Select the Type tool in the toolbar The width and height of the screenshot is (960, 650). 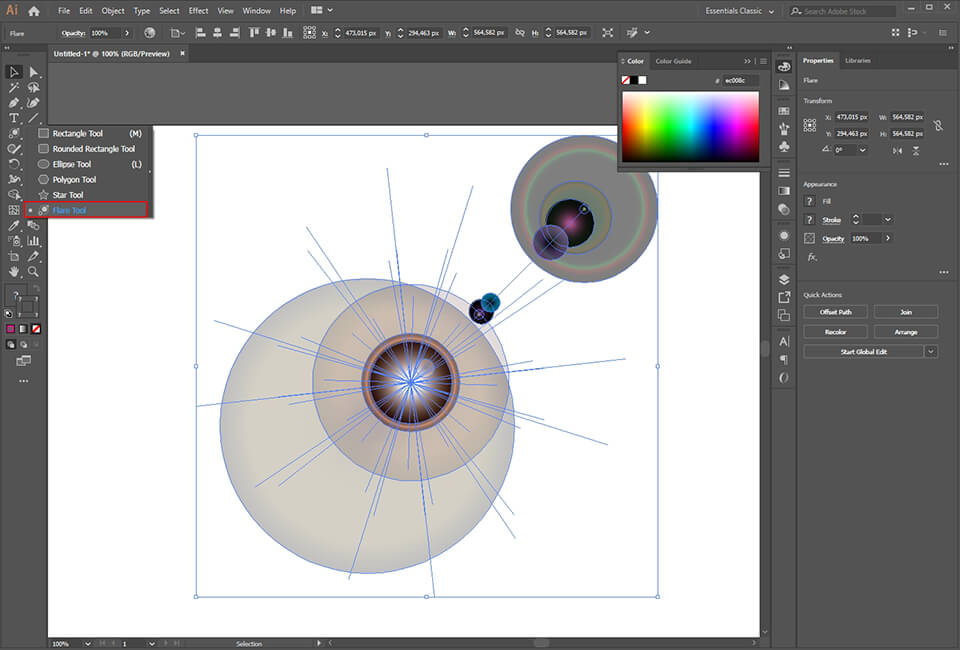tap(14, 118)
